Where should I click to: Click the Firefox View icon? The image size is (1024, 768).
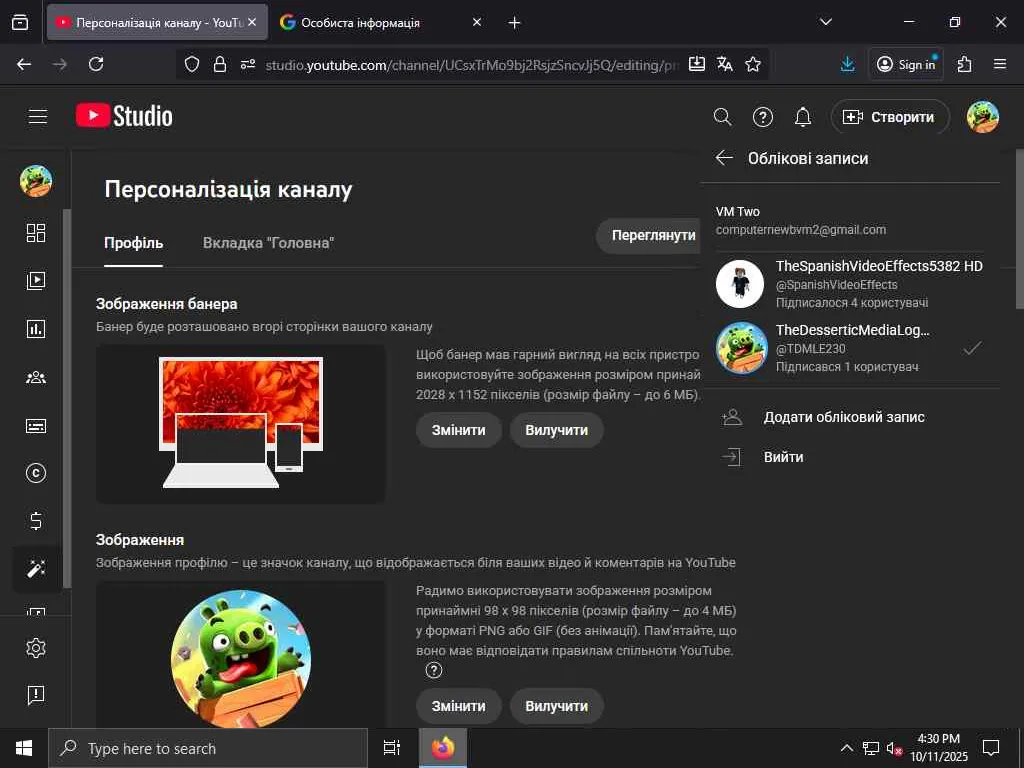click(20, 23)
